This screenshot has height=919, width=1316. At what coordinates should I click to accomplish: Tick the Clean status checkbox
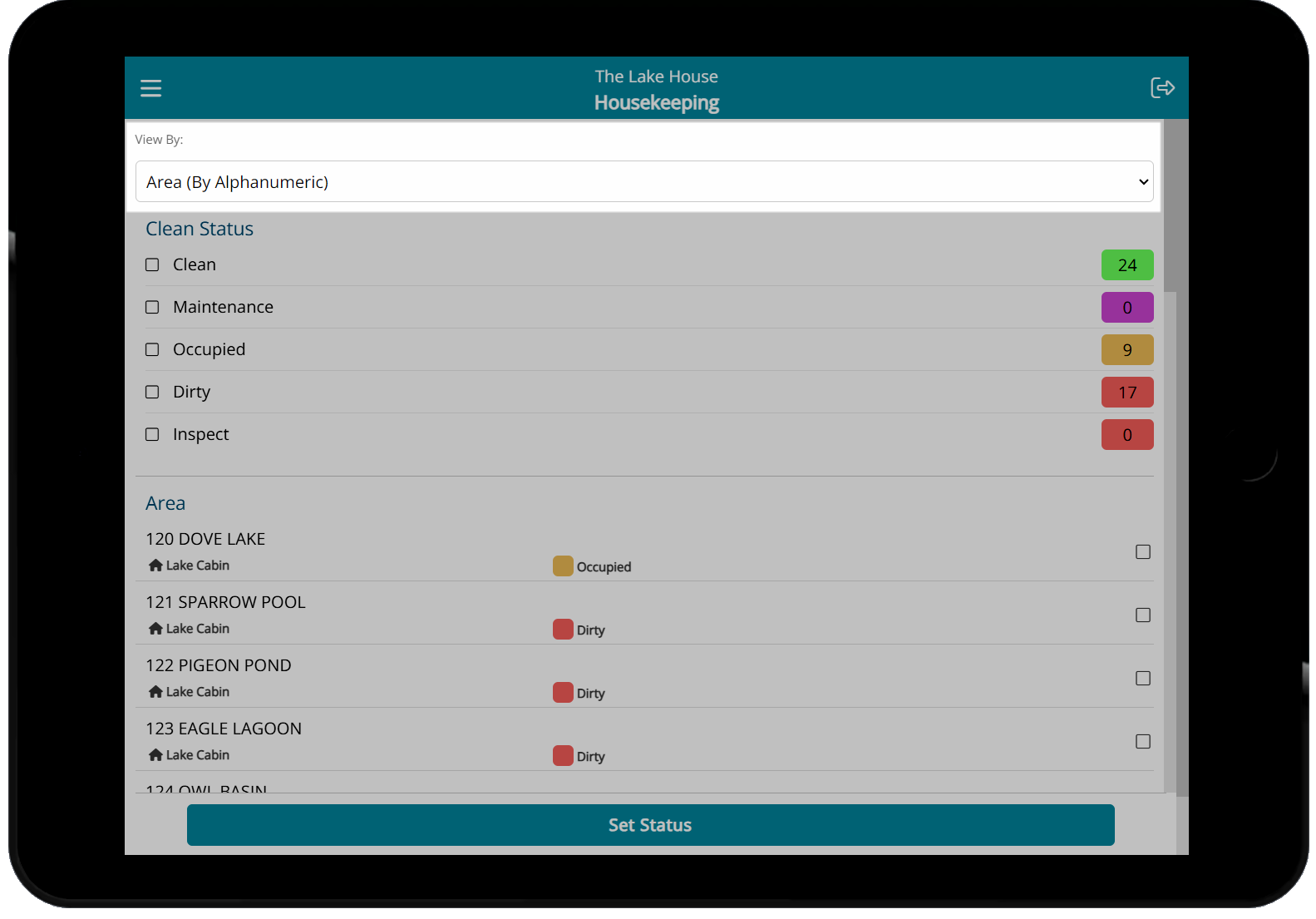152,264
